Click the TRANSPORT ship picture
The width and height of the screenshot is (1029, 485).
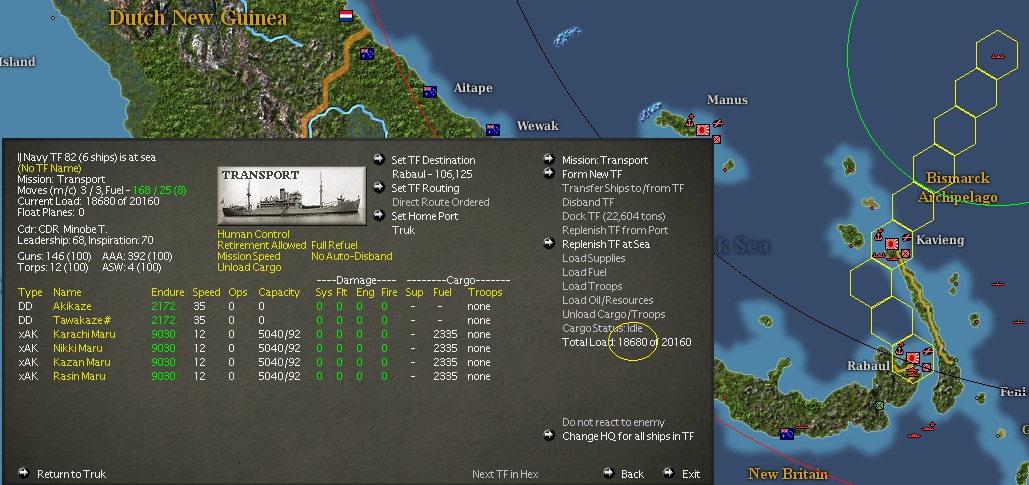(291, 196)
